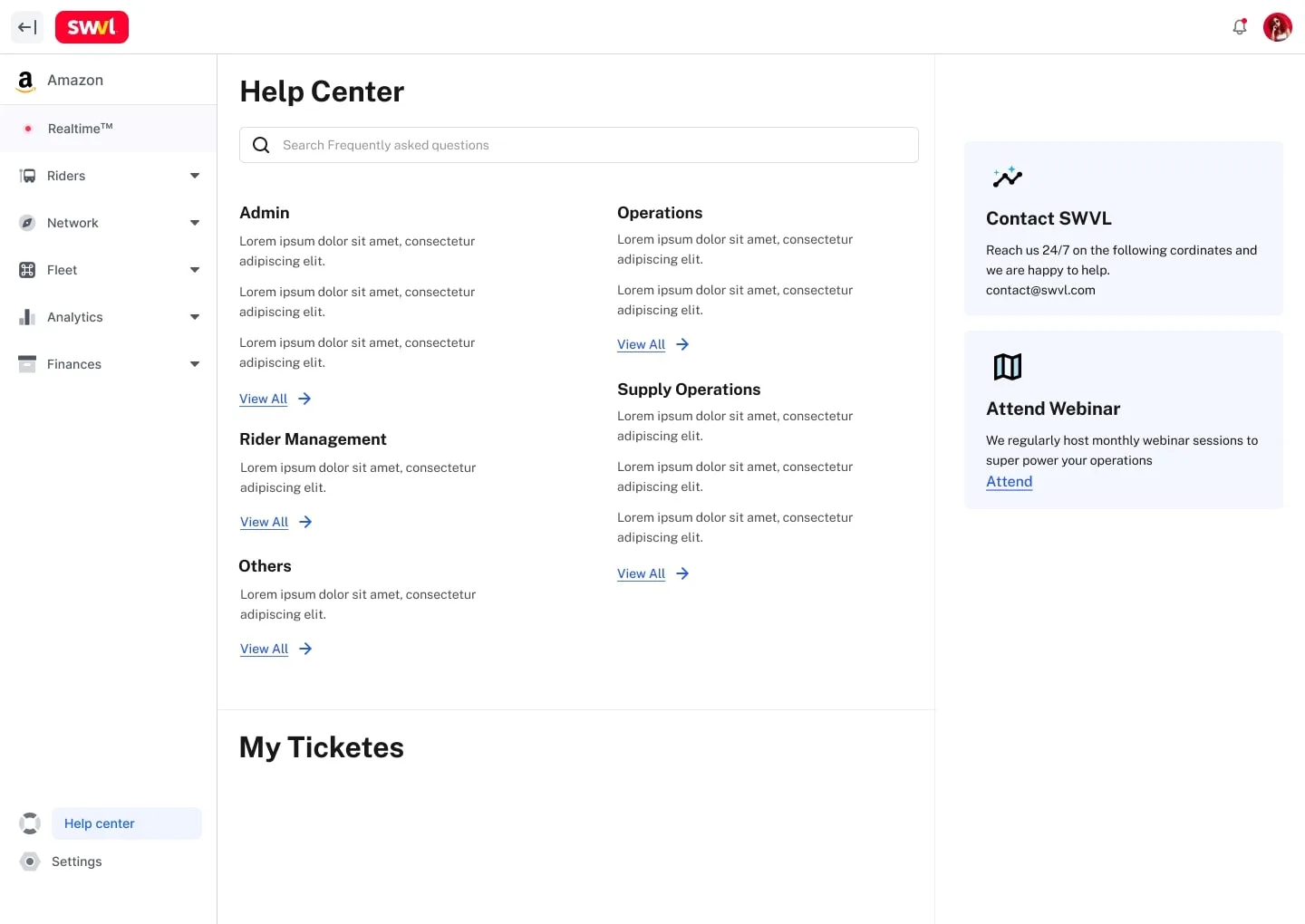The height and width of the screenshot is (924, 1305).
Task: Click the map icon above Attend Webinar
Action: tap(1007, 367)
